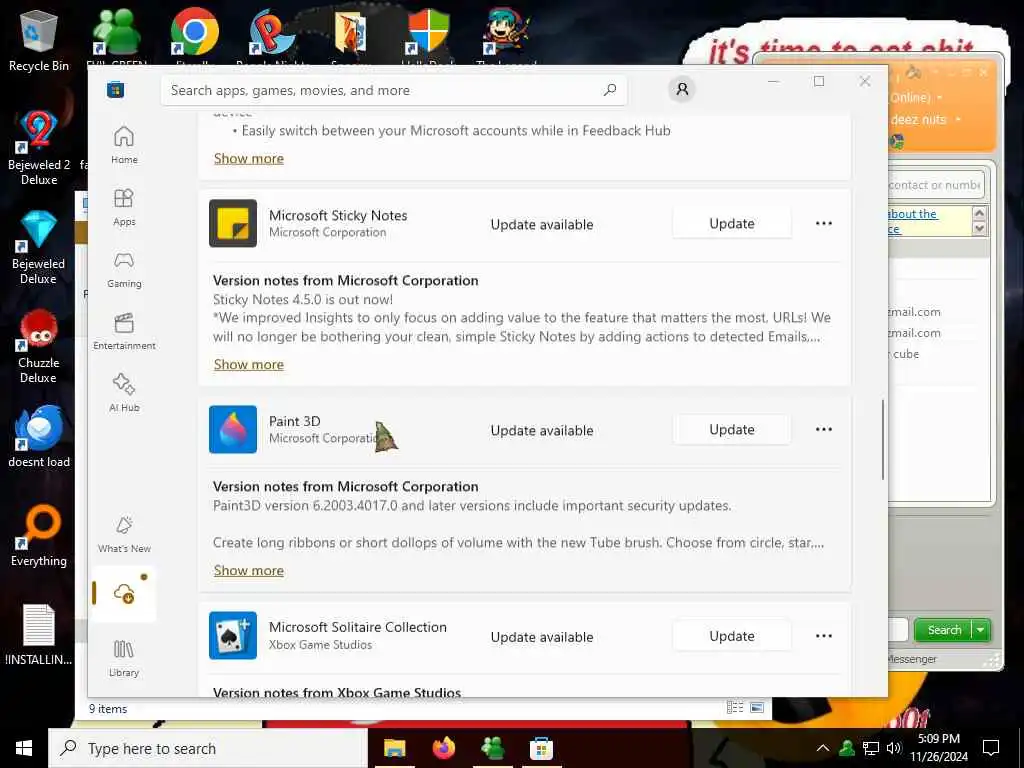Click the Microsoft Store logo icon
Screen dimensions: 1024x768
[x=116, y=90]
